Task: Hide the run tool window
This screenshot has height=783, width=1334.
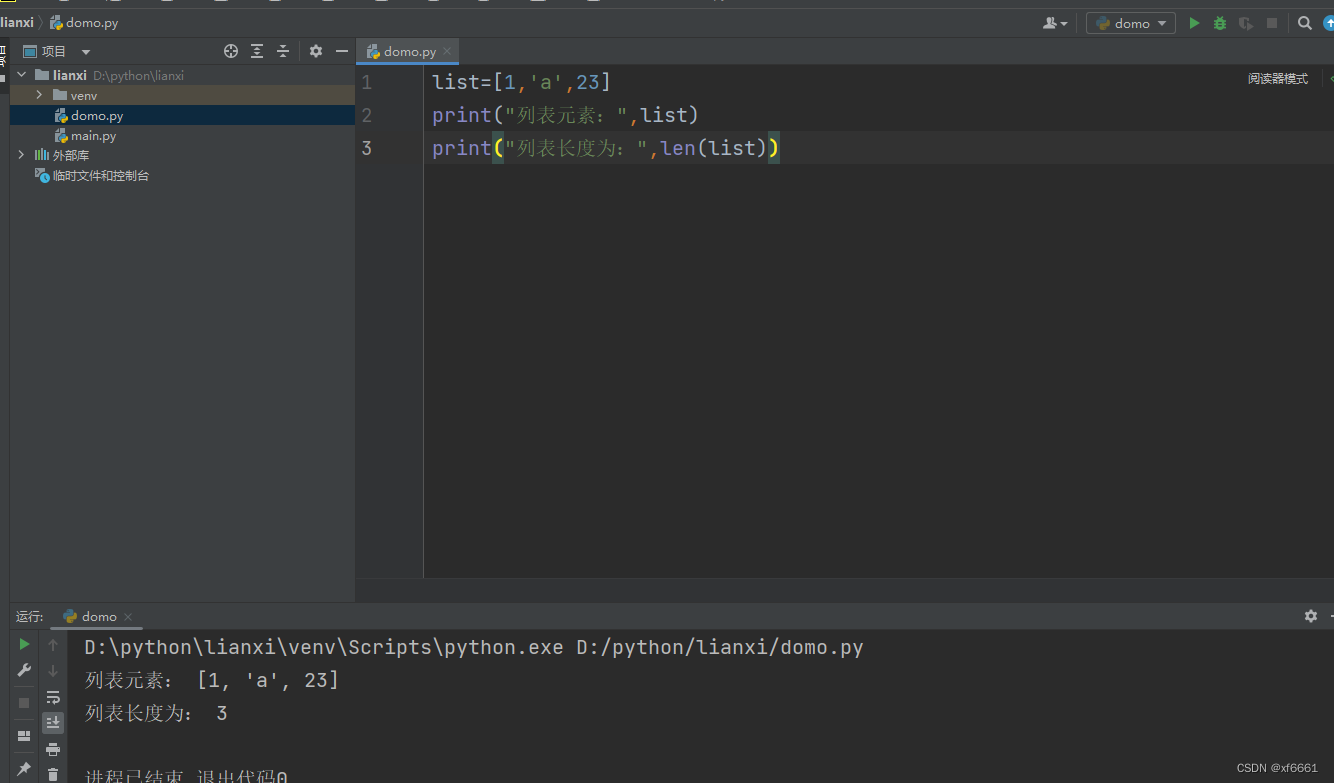Action: [1331, 616]
